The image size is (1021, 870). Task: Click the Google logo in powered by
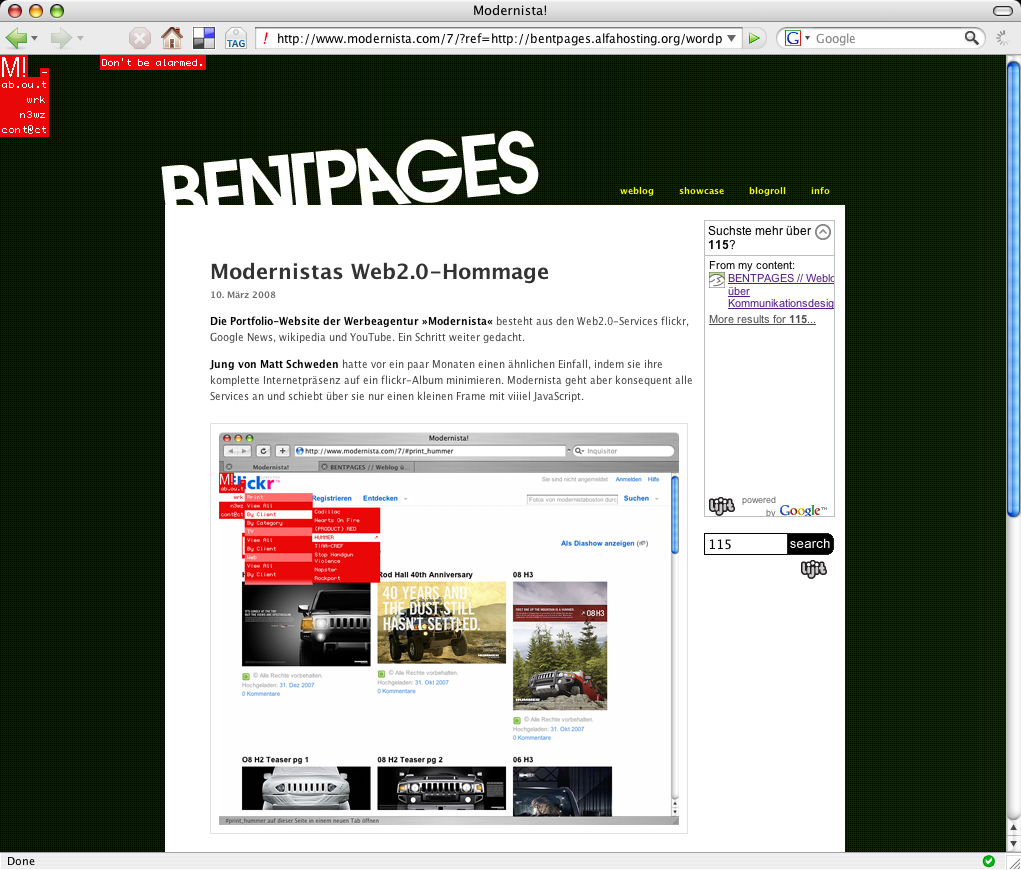pyautogui.click(x=803, y=511)
